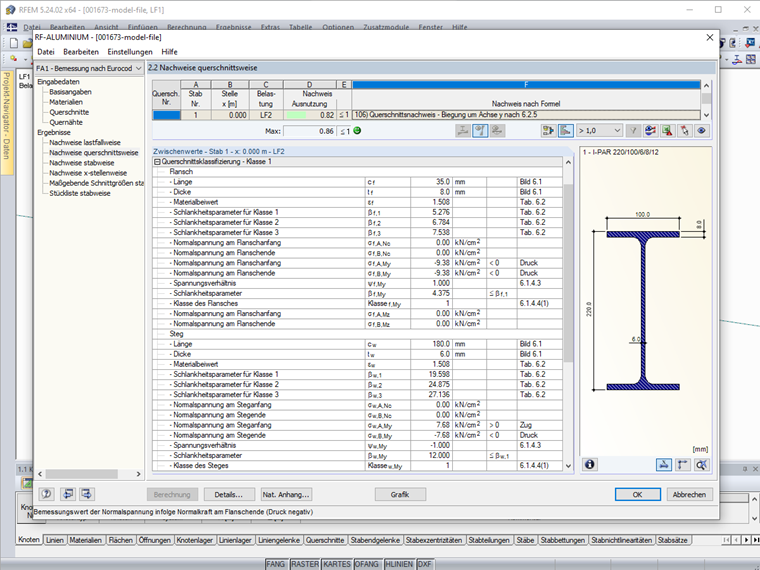
Task: Select Nachweise stabweise in navigator tree
Action: click(x=80, y=162)
